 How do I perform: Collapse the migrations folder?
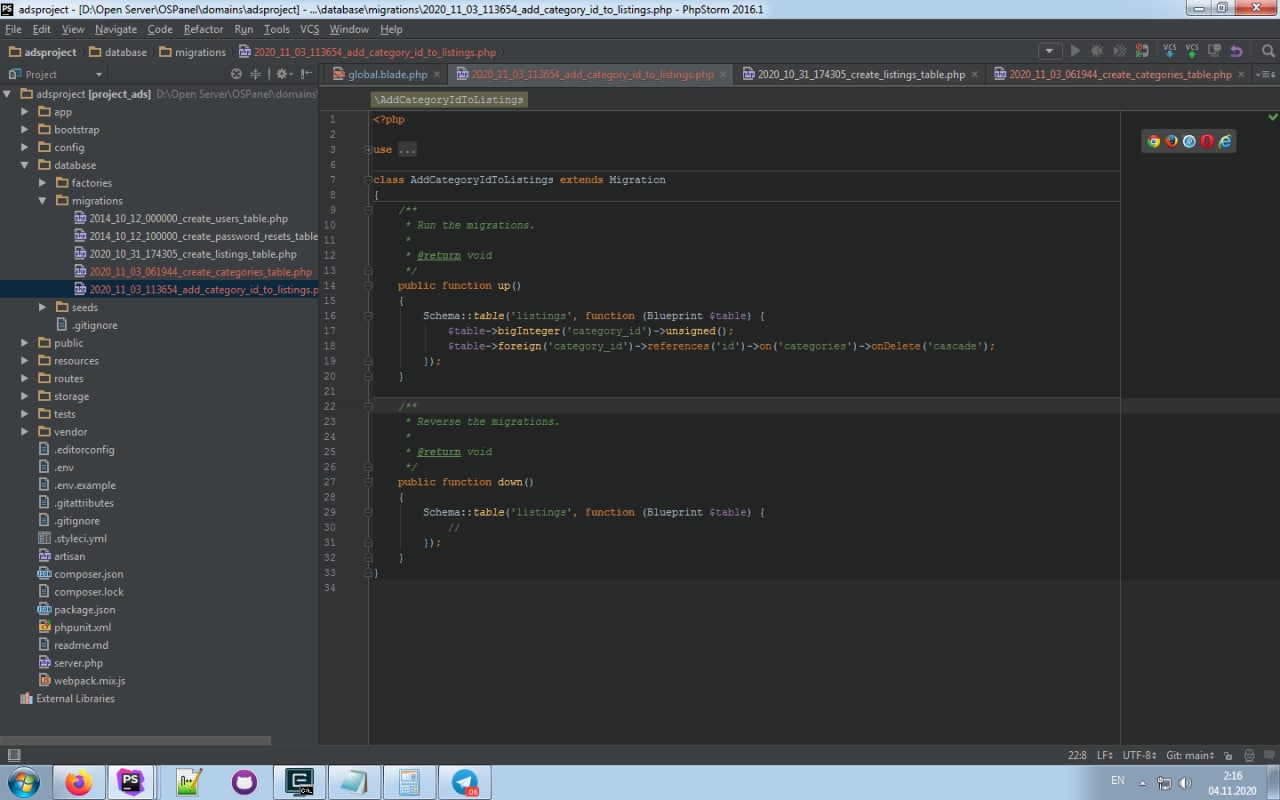[42, 201]
